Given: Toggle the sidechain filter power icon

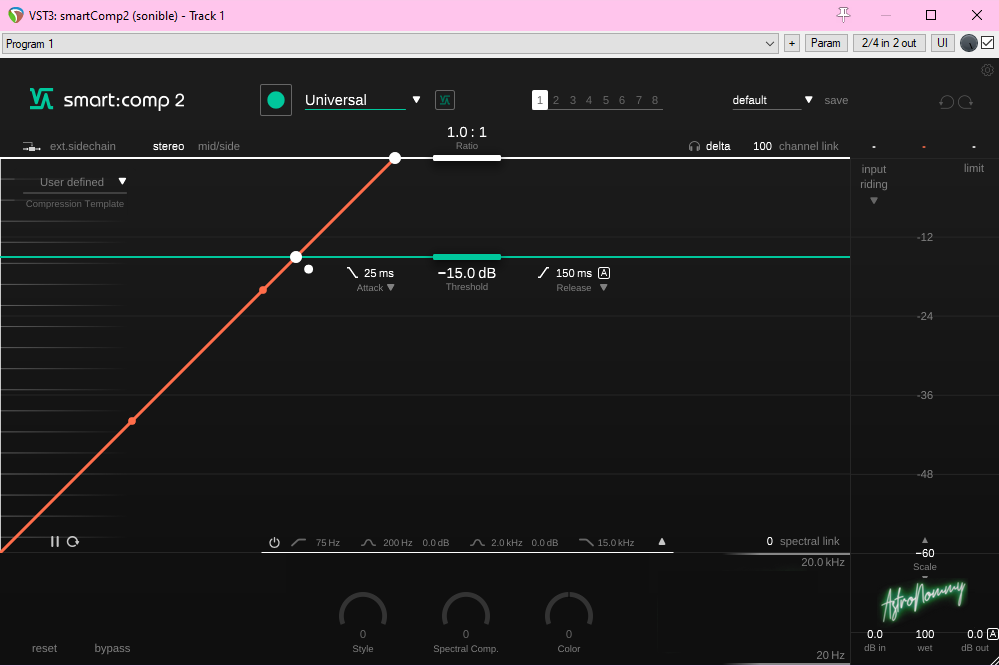Looking at the screenshot, I should point(274,543).
